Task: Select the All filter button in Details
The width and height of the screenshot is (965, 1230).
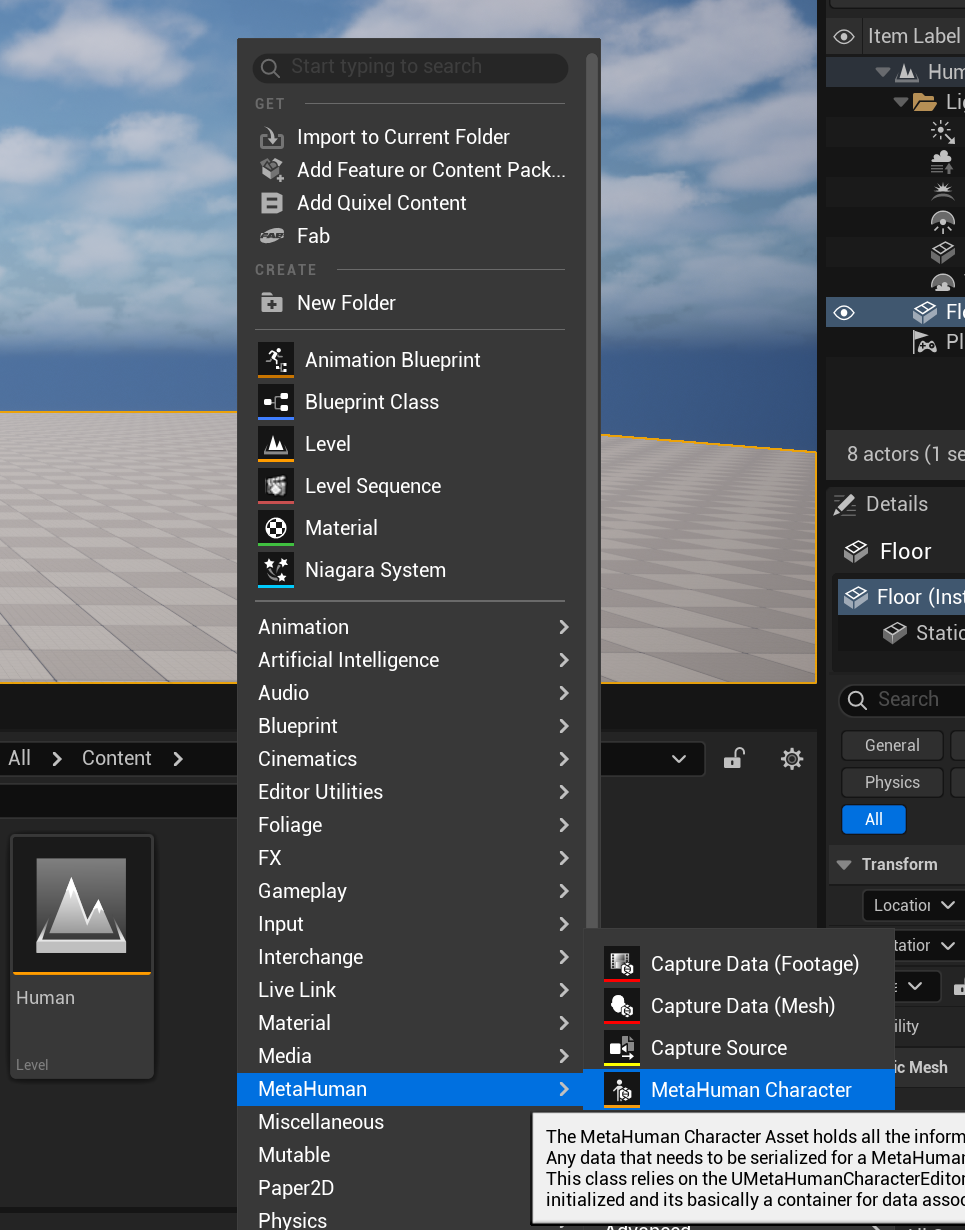Action: pyautogui.click(x=874, y=819)
